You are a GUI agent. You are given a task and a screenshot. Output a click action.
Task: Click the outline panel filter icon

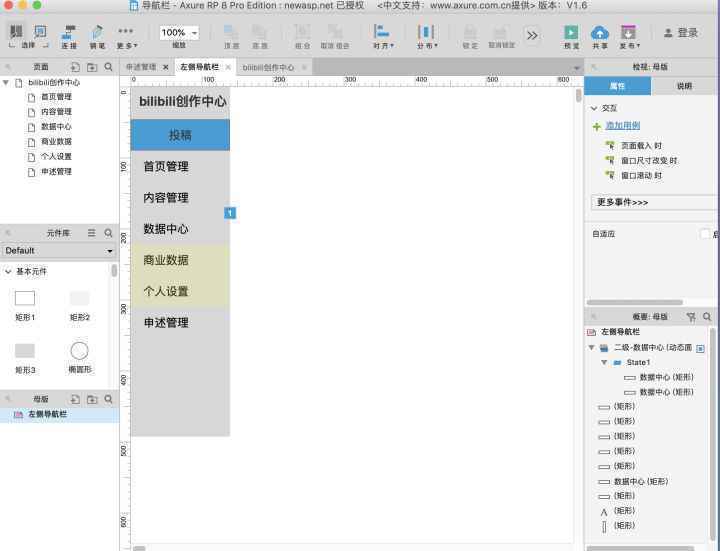coord(691,316)
